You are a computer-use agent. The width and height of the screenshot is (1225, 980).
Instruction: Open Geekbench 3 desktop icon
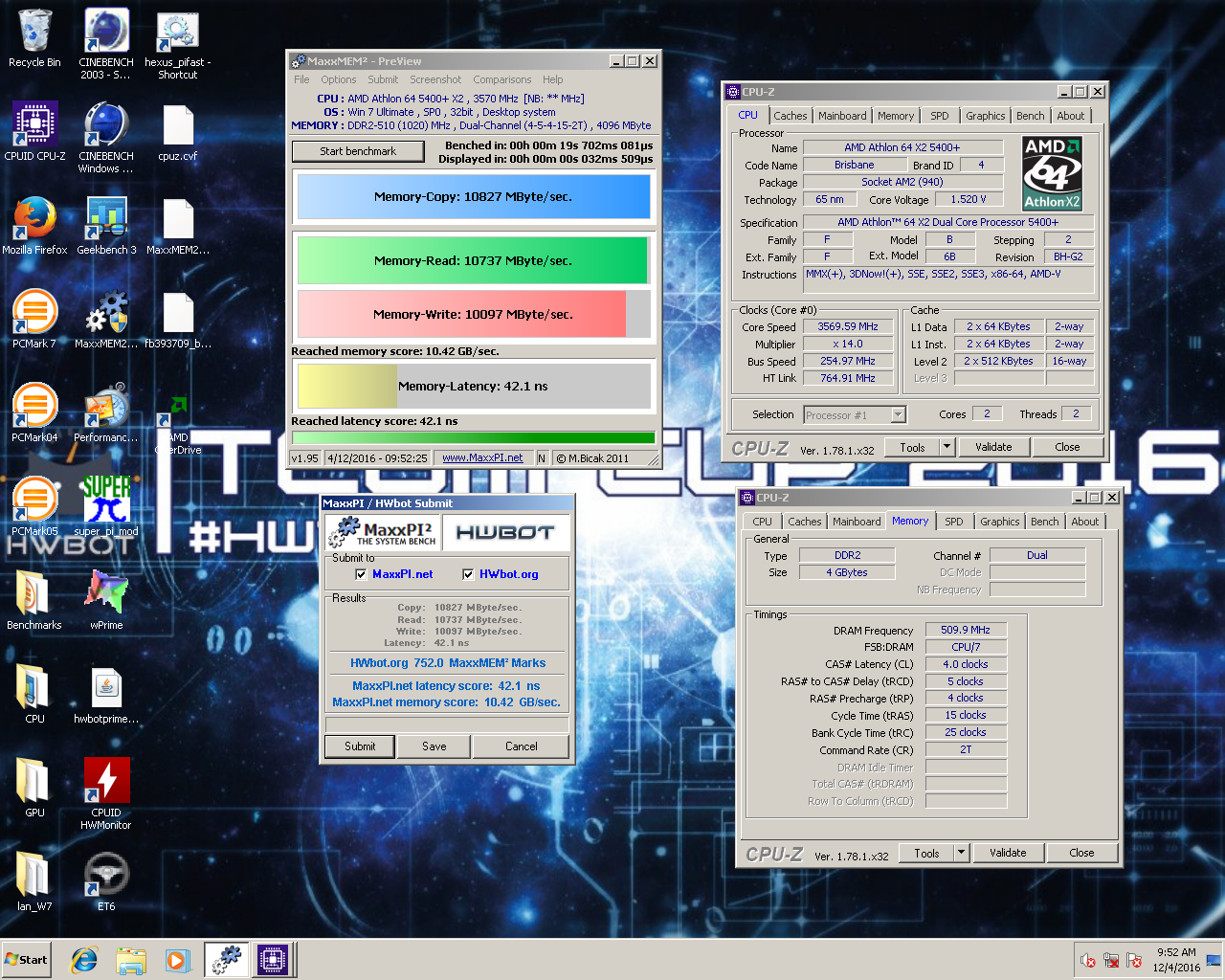(x=106, y=226)
